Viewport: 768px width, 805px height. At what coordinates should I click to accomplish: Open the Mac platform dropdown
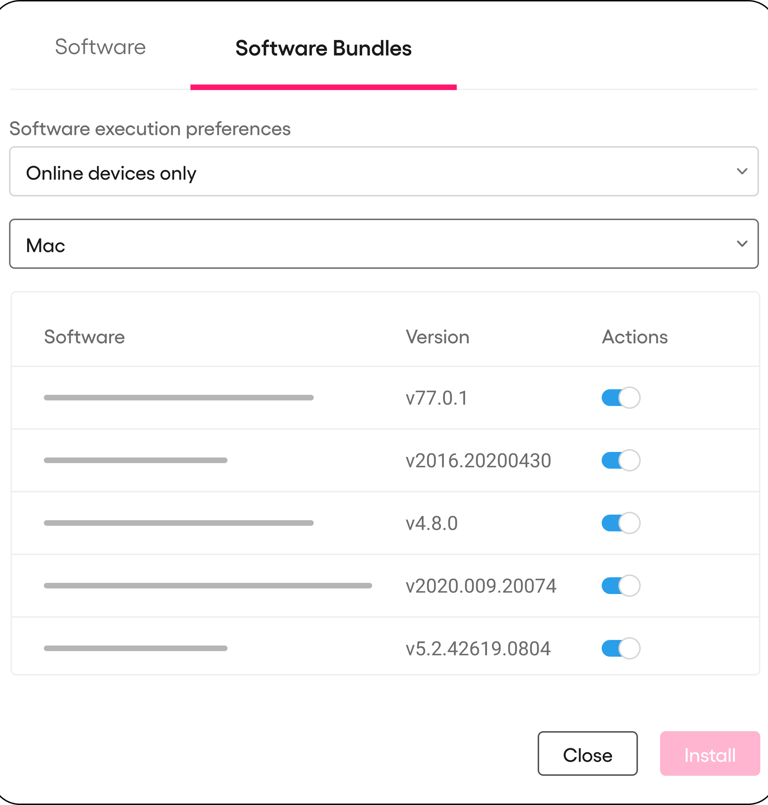click(383, 245)
